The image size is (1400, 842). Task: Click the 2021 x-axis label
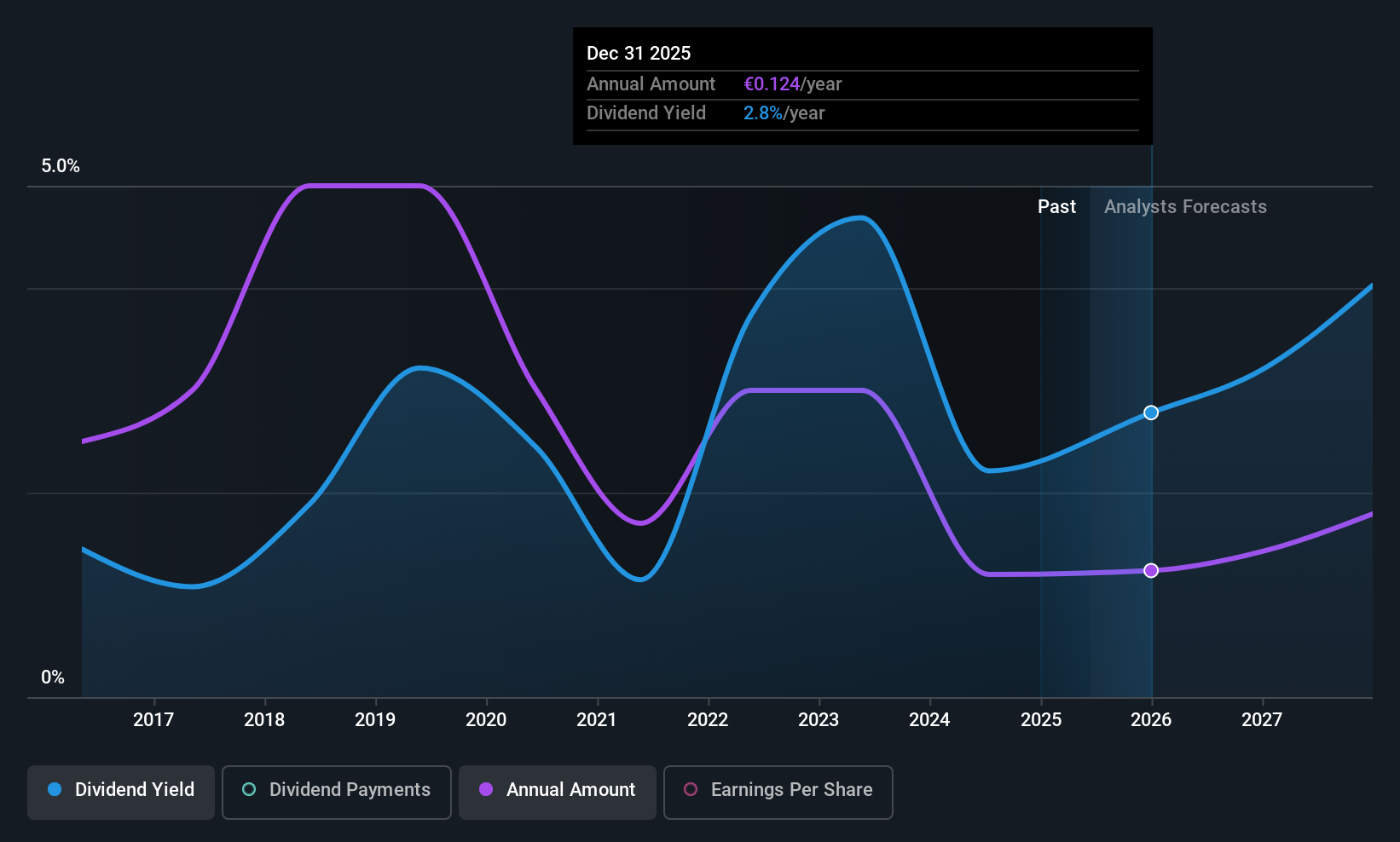(x=597, y=719)
